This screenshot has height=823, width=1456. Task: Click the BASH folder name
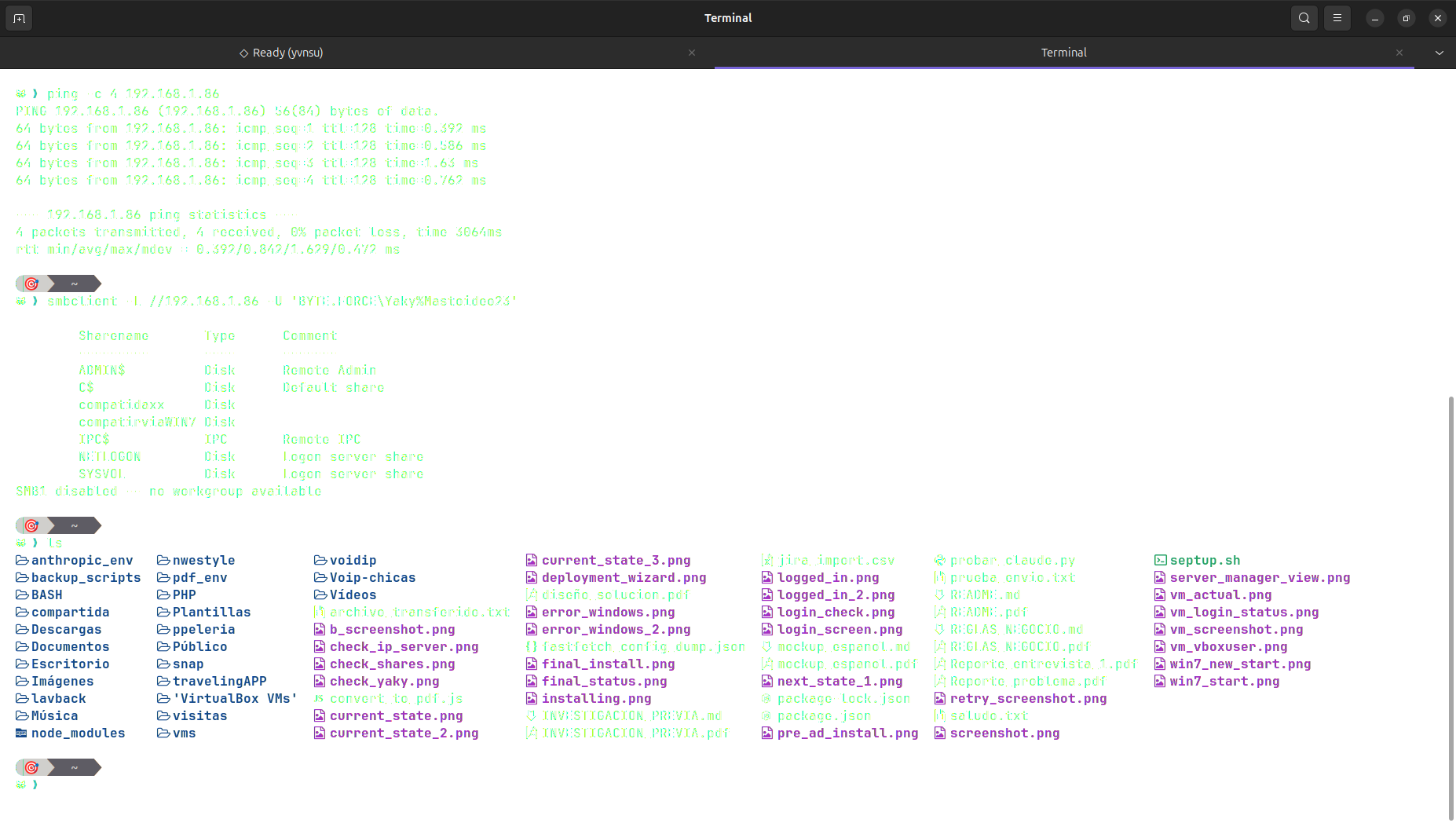pos(47,594)
